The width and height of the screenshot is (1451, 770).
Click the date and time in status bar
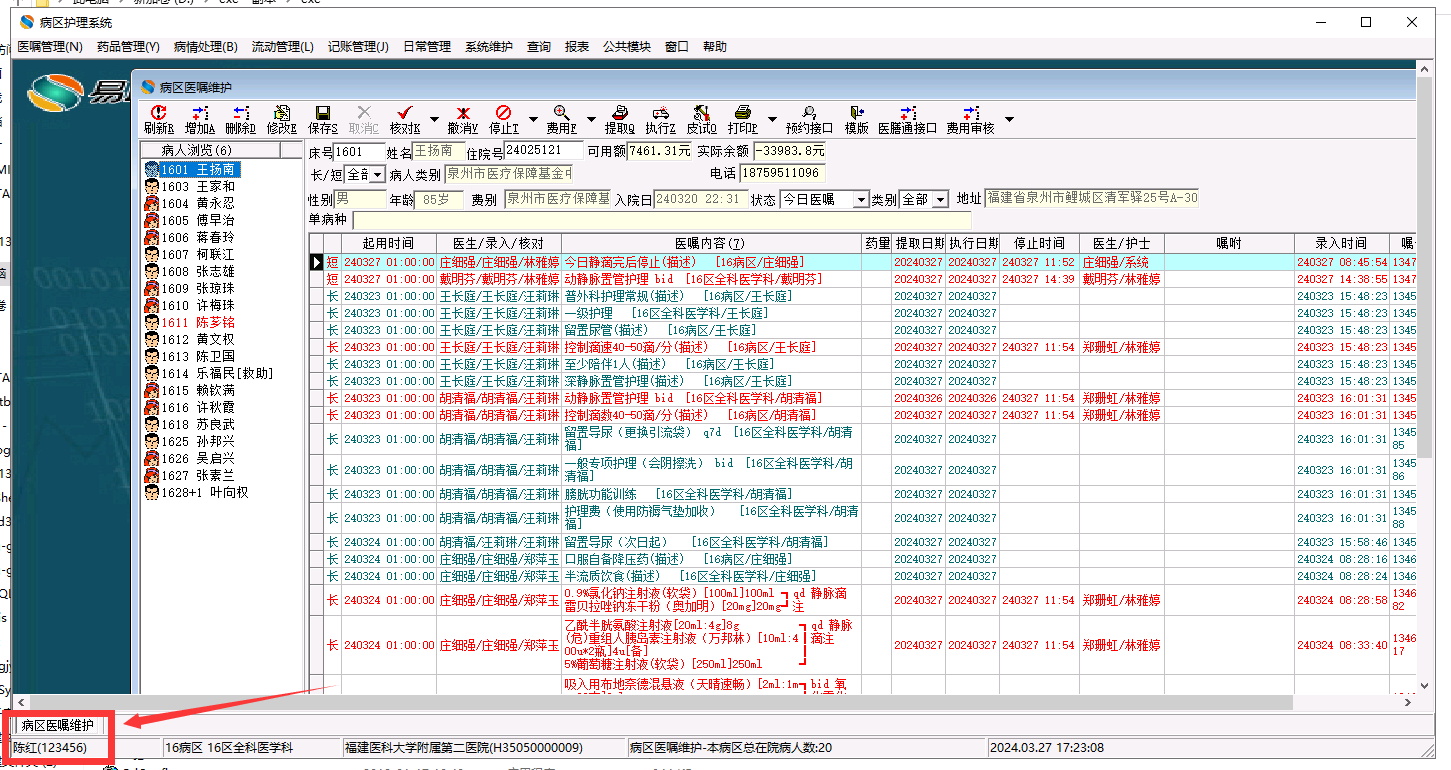tap(1047, 748)
